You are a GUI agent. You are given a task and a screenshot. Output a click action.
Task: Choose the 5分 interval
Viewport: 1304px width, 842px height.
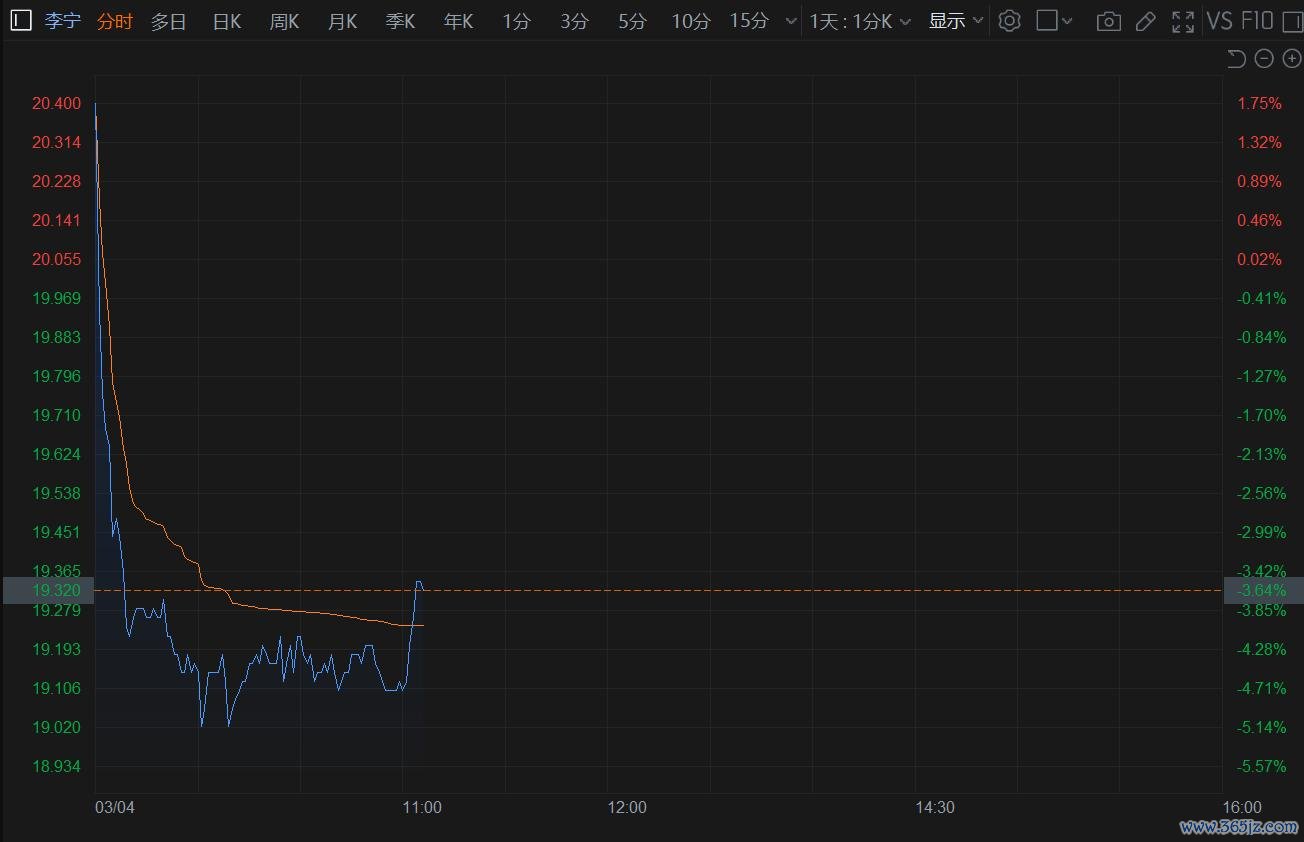pyautogui.click(x=632, y=21)
